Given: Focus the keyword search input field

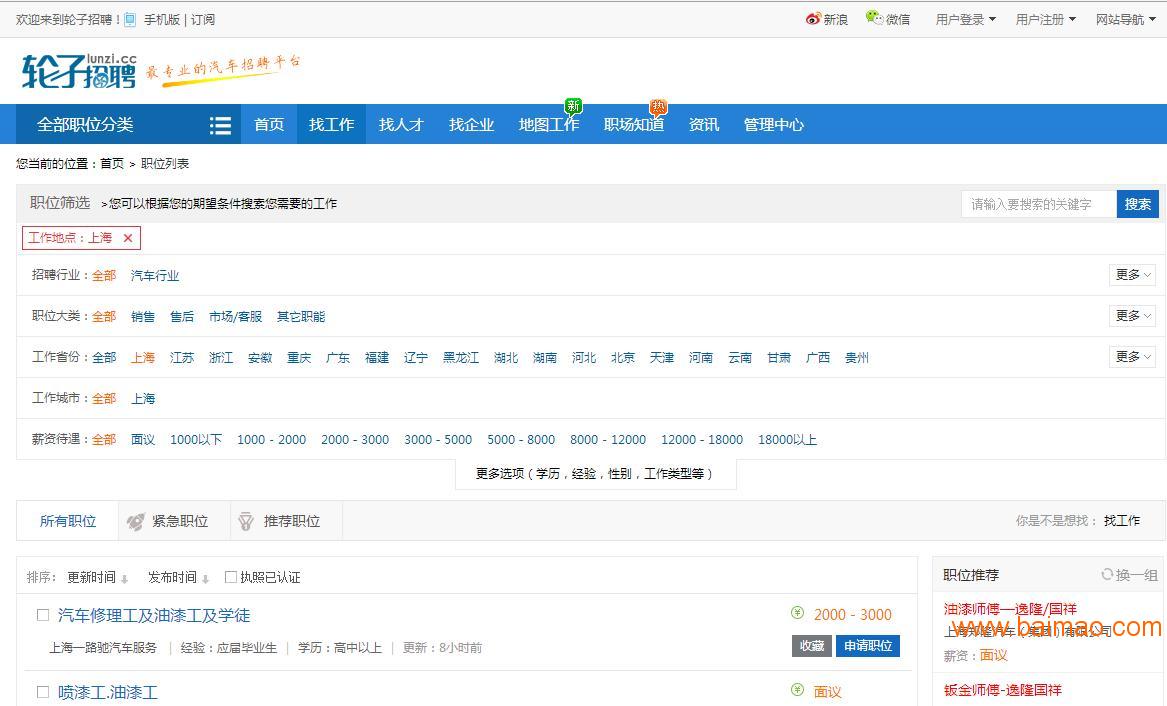Looking at the screenshot, I should [x=1039, y=205].
